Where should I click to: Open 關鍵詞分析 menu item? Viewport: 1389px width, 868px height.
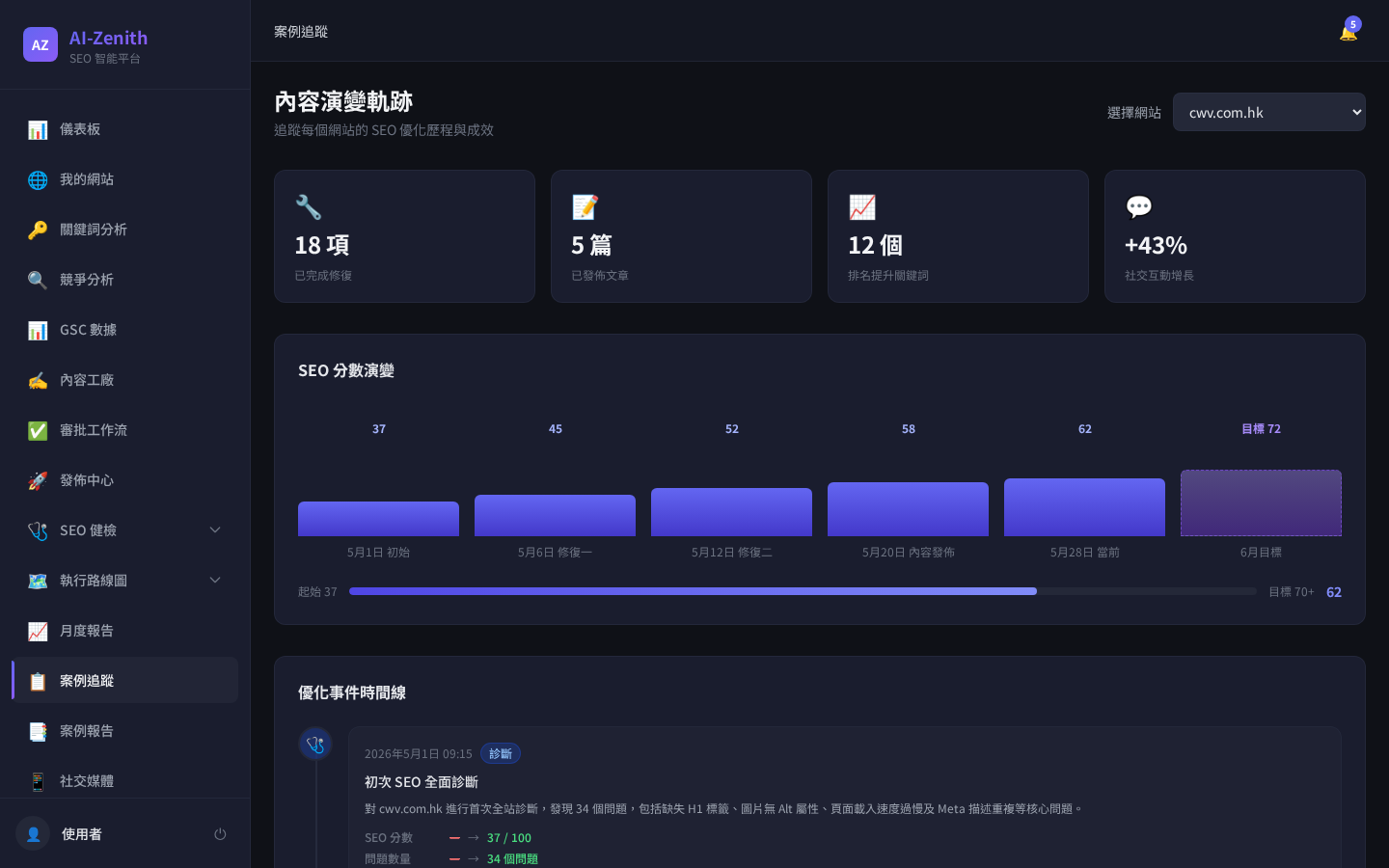click(x=124, y=230)
